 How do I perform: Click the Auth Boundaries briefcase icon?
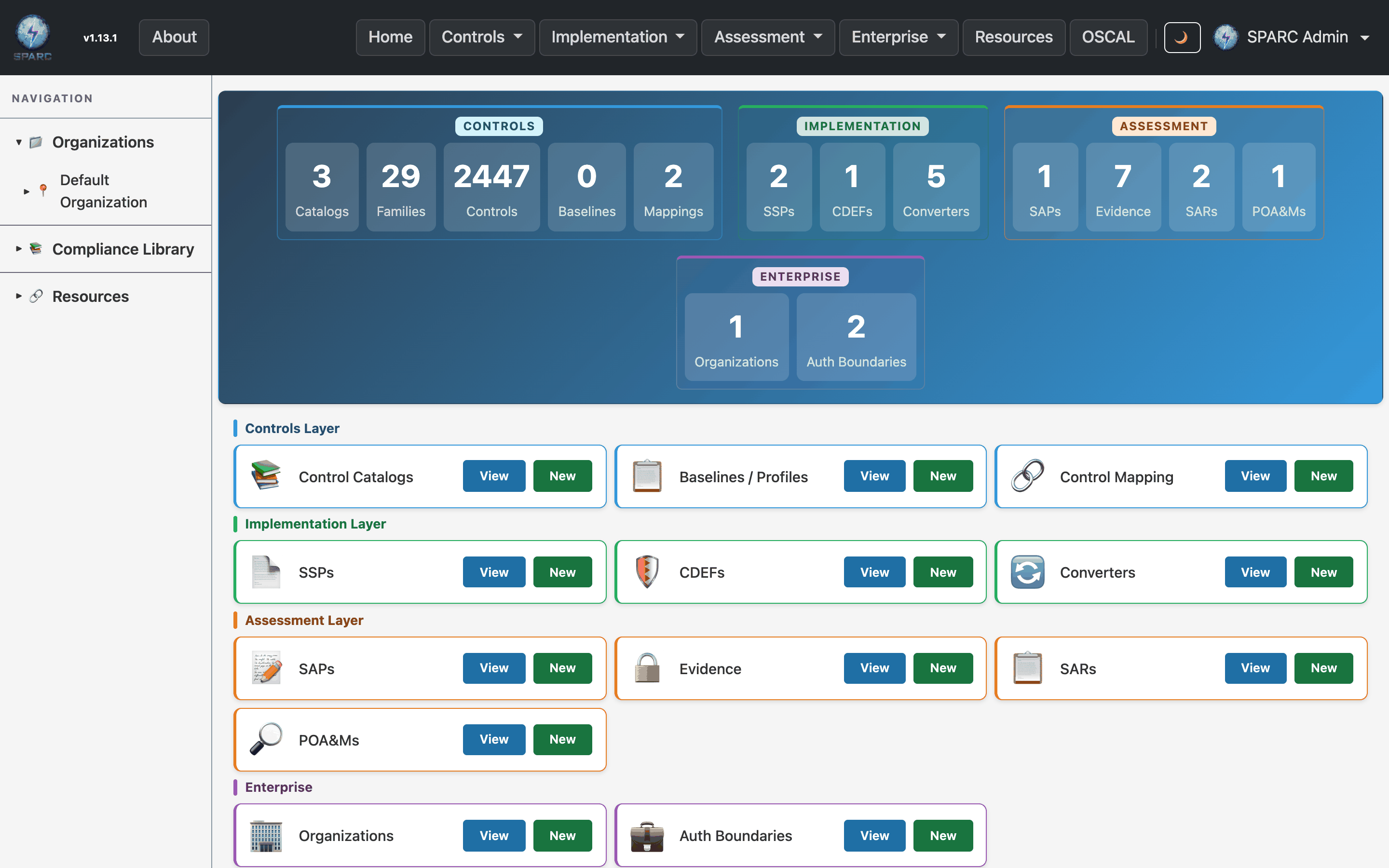647,836
